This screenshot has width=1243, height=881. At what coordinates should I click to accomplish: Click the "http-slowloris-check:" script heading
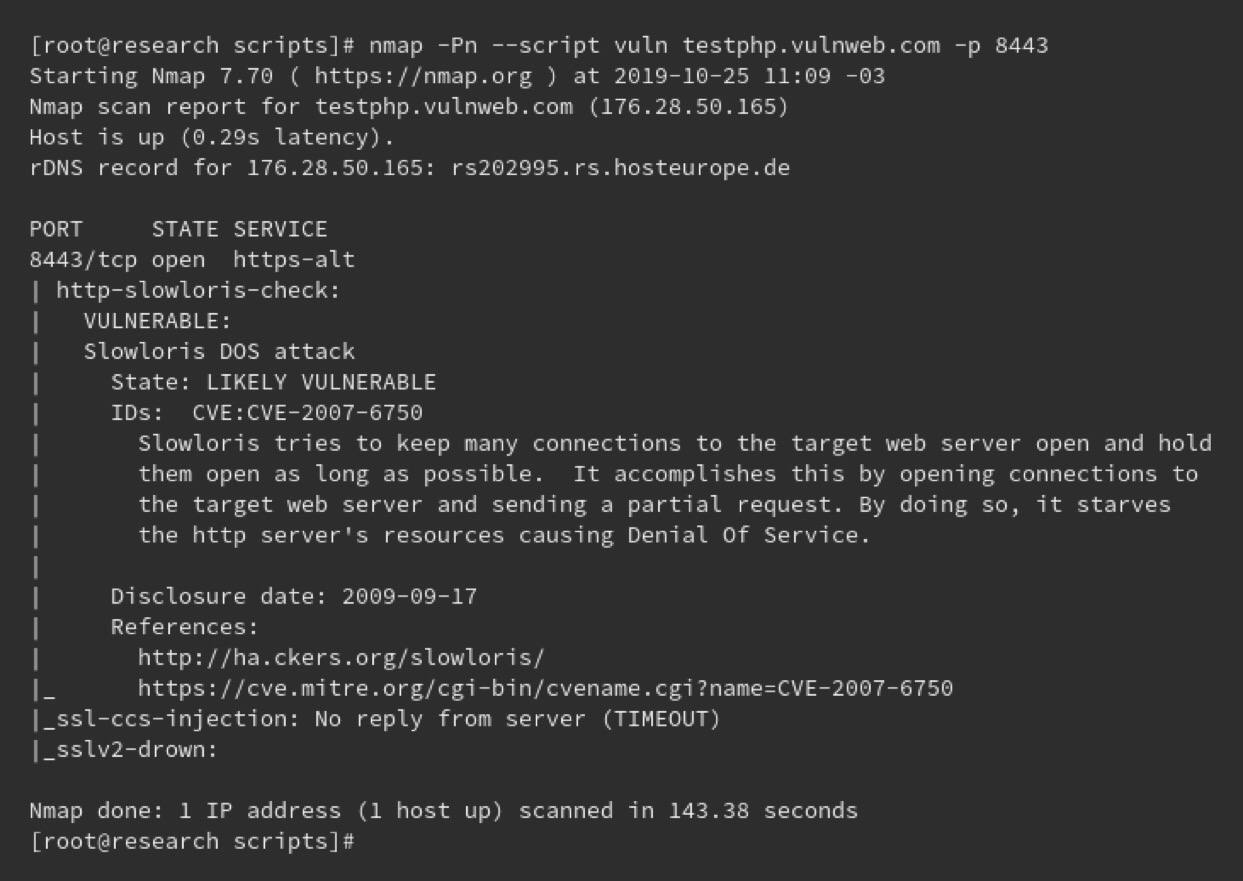click(x=198, y=291)
